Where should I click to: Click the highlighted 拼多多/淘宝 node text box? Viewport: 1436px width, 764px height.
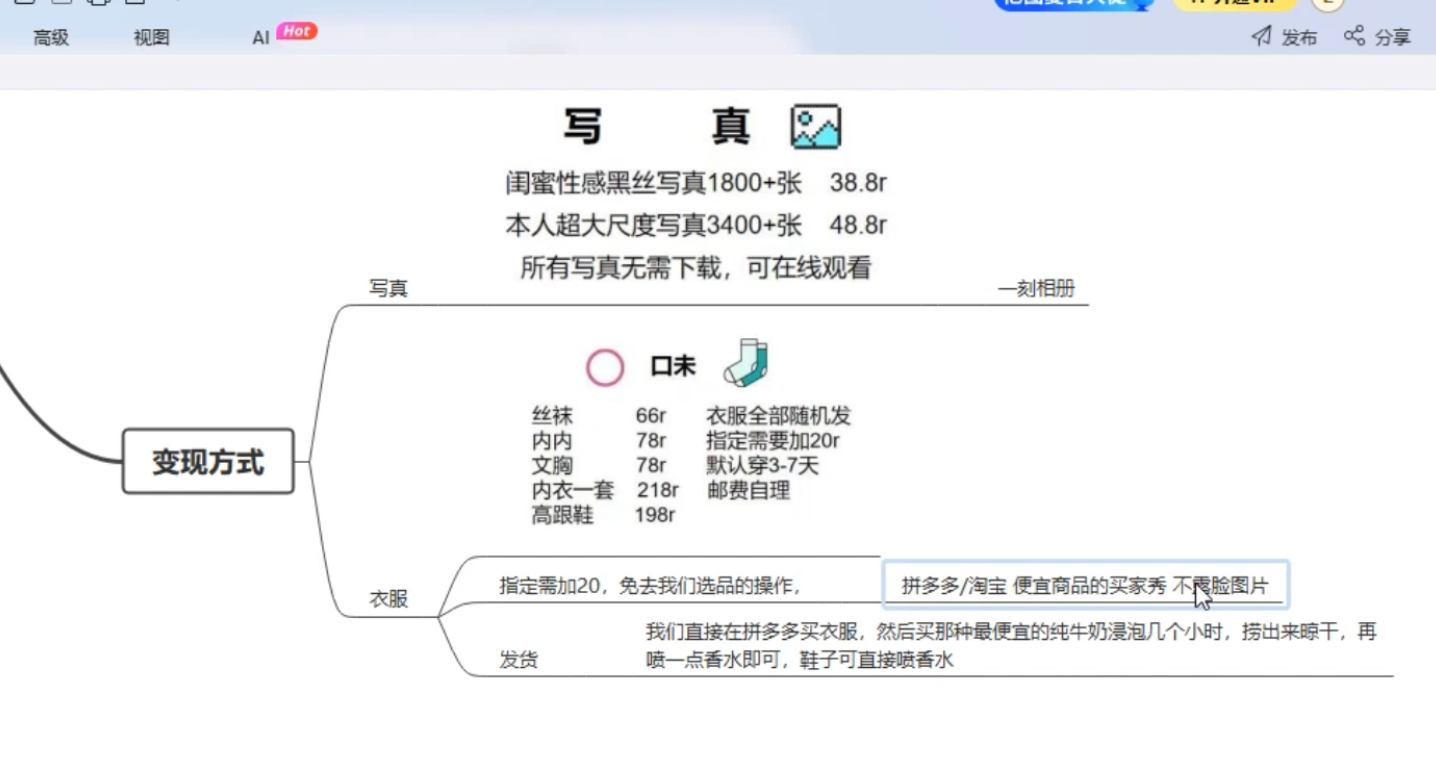(1084, 586)
